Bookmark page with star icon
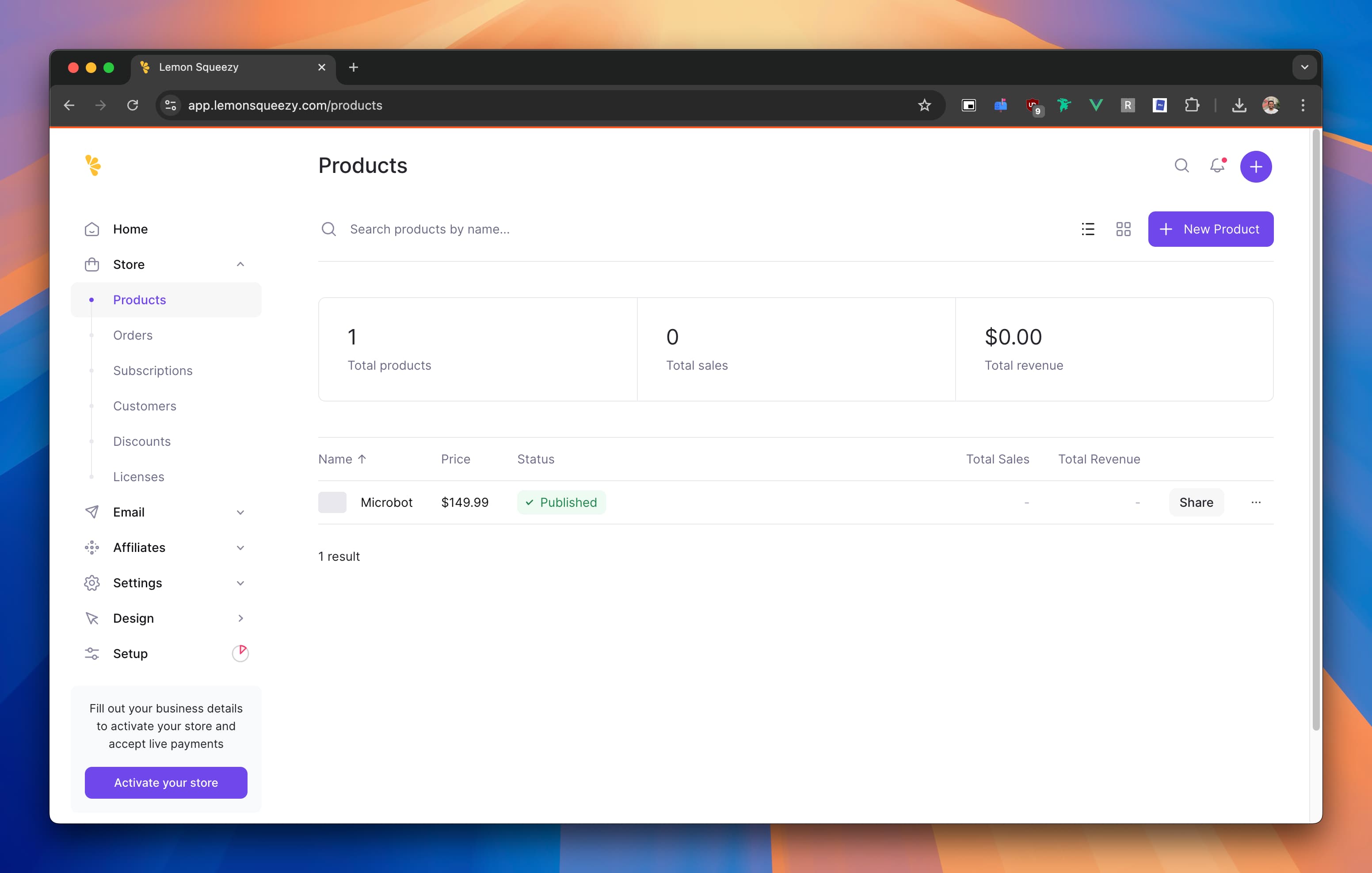1372x873 pixels. pos(924,106)
